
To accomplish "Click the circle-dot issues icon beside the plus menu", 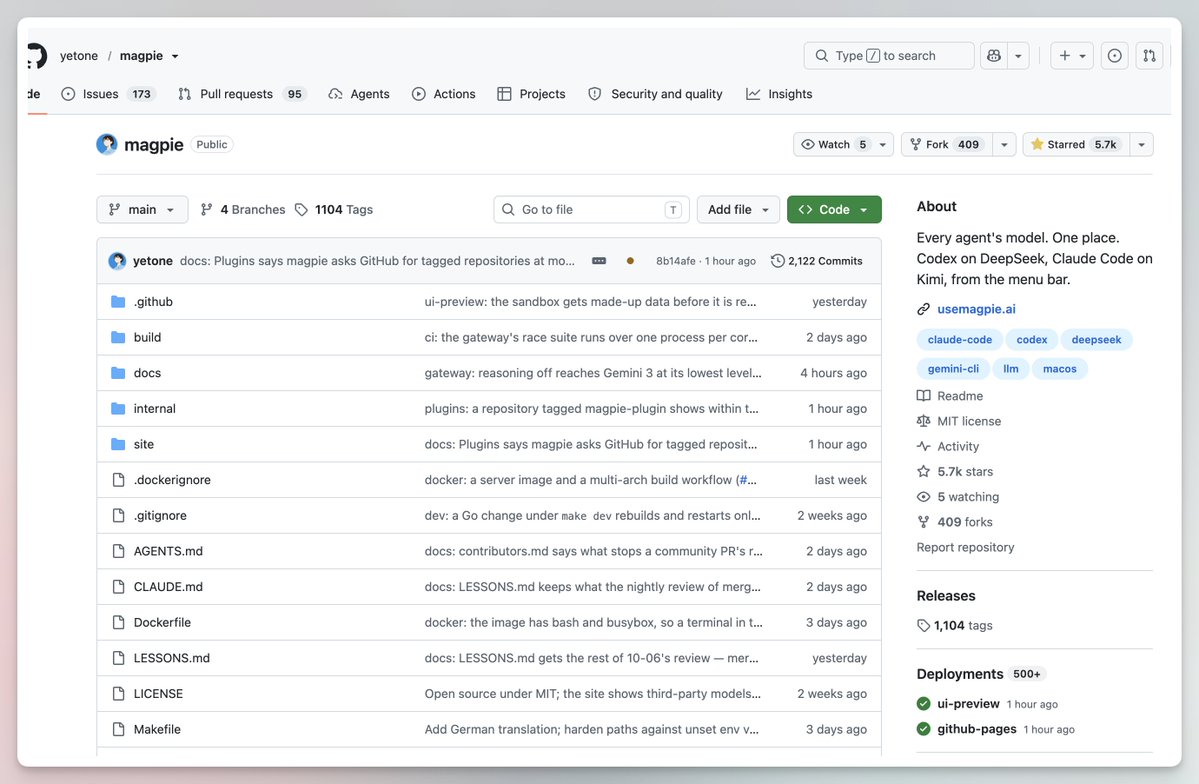I will pos(1115,56).
